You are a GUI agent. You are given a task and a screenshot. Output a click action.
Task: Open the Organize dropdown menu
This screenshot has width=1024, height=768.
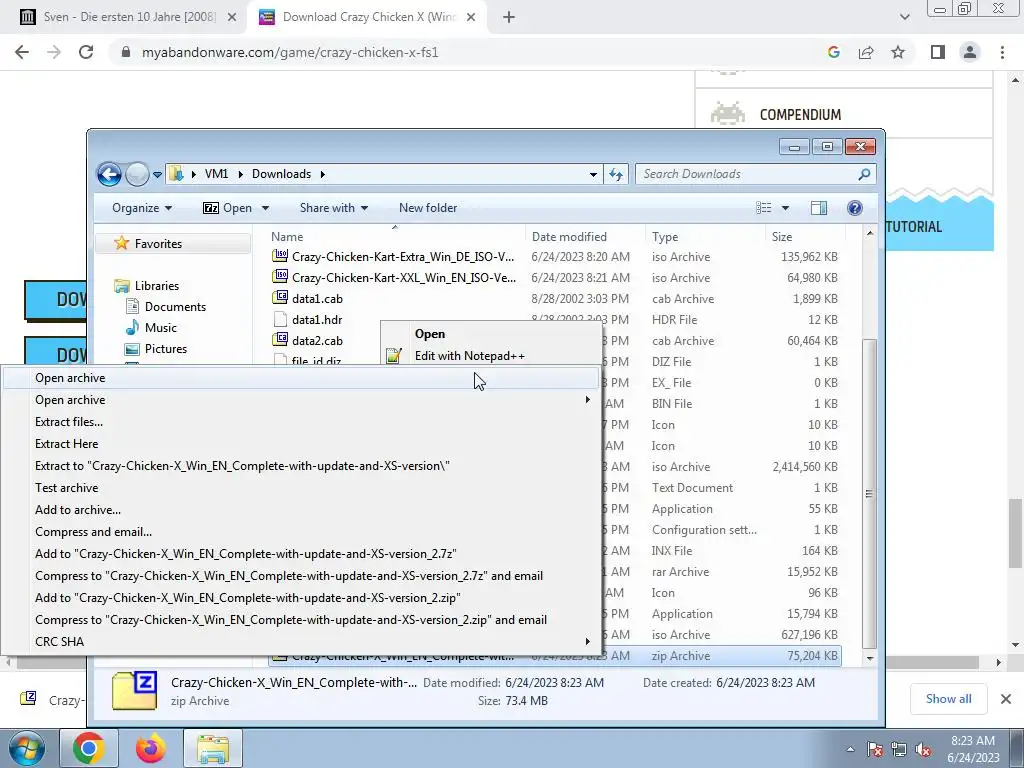[x=142, y=208]
